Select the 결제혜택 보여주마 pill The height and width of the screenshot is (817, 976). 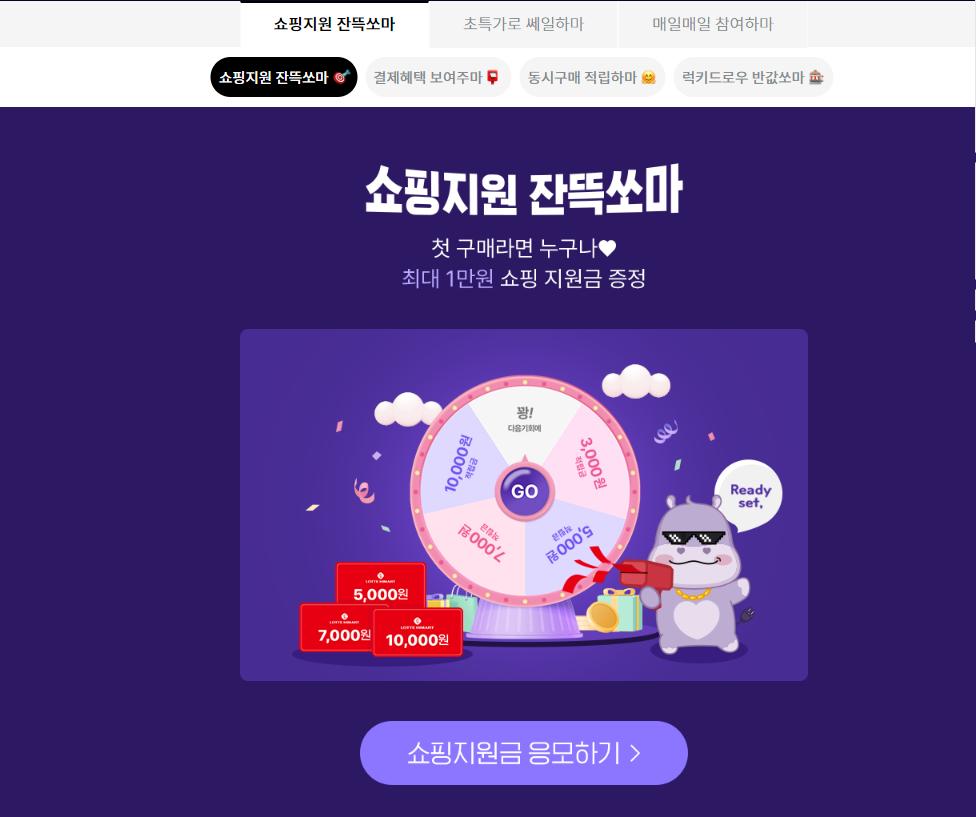438,77
